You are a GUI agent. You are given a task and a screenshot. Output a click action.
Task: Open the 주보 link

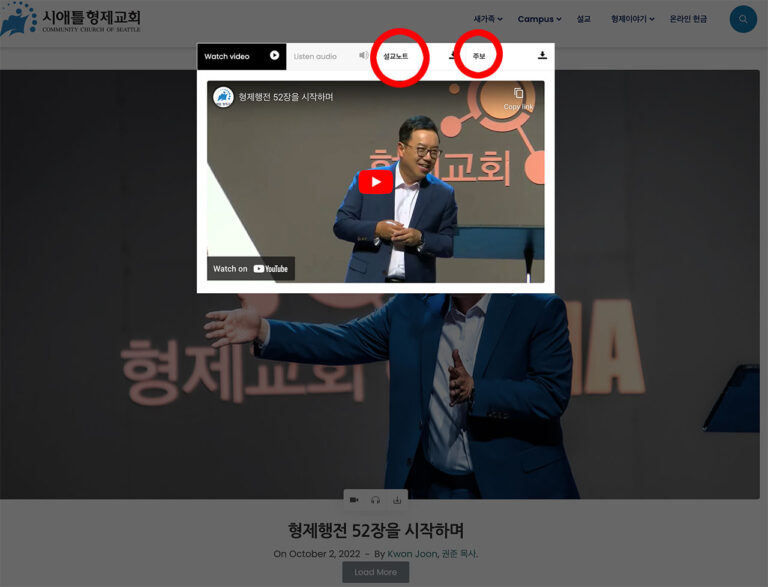479,56
